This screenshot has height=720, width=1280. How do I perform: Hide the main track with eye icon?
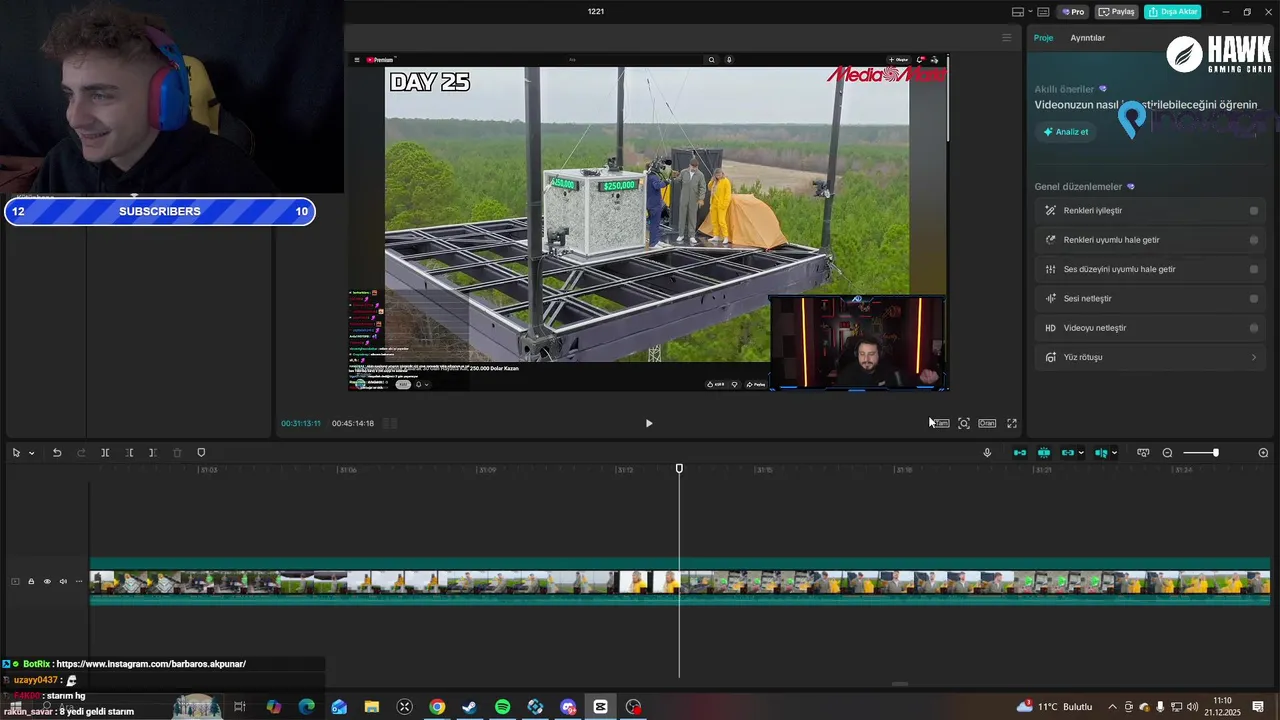47,582
